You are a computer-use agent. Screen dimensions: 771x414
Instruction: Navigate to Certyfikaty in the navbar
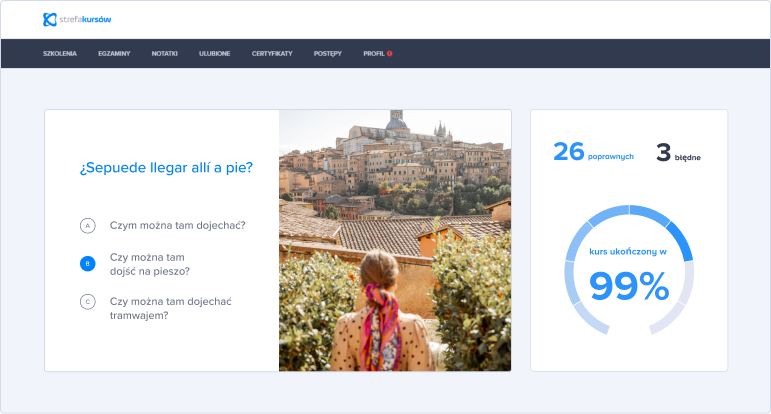point(272,53)
